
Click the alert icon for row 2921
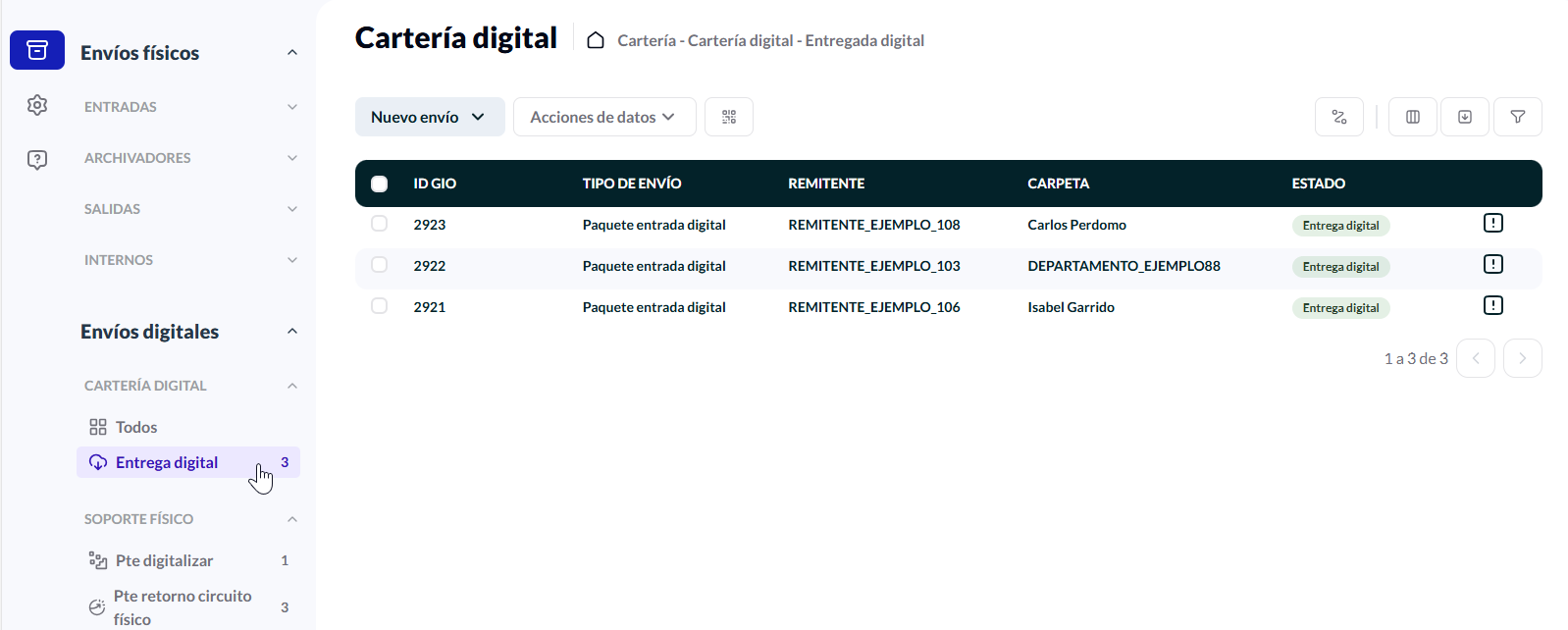pos(1493,305)
